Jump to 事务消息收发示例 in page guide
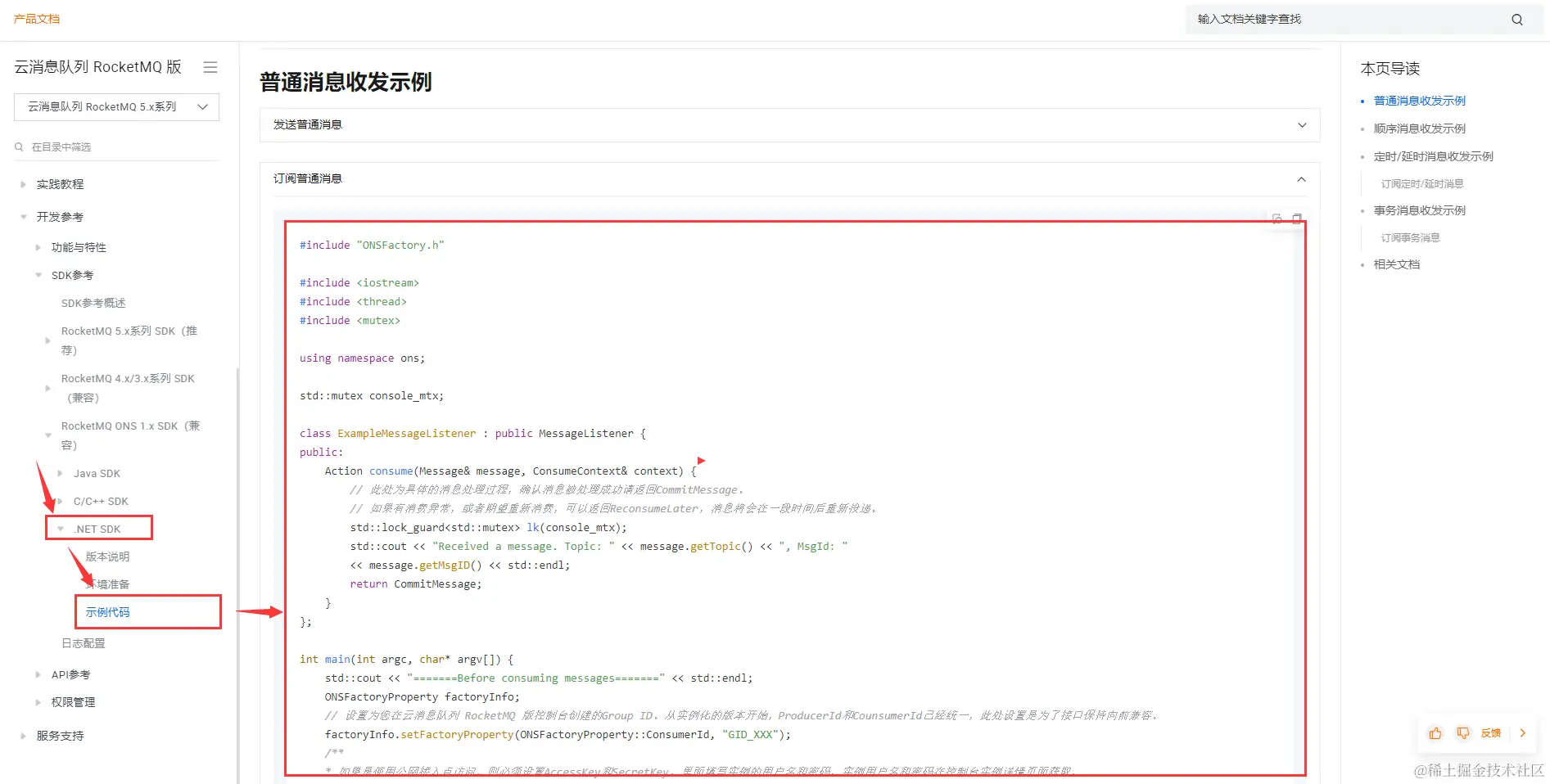Image resolution: width=1550 pixels, height=784 pixels. [x=1419, y=210]
